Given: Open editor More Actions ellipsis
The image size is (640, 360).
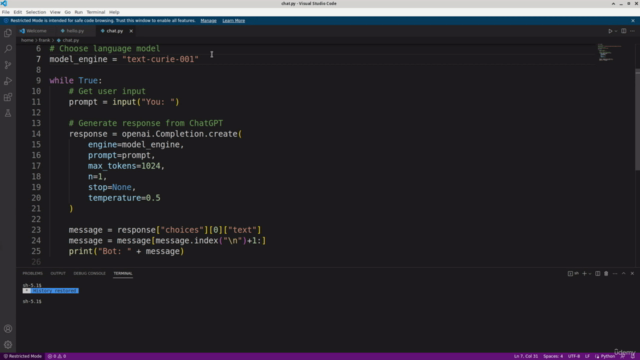Looking at the screenshot, I should (633, 31).
